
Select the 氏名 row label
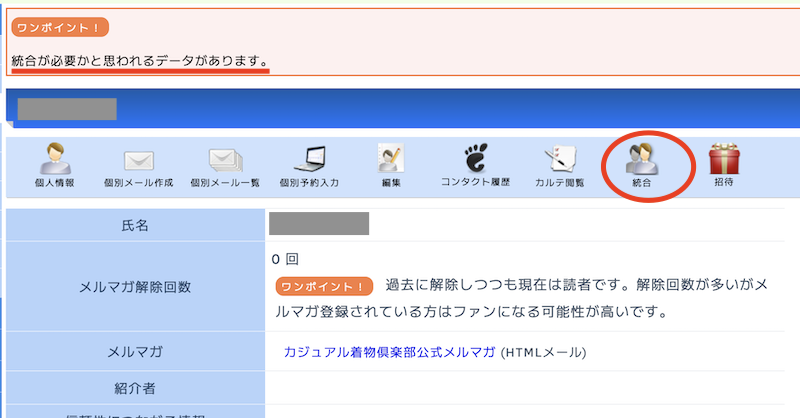tap(135, 225)
